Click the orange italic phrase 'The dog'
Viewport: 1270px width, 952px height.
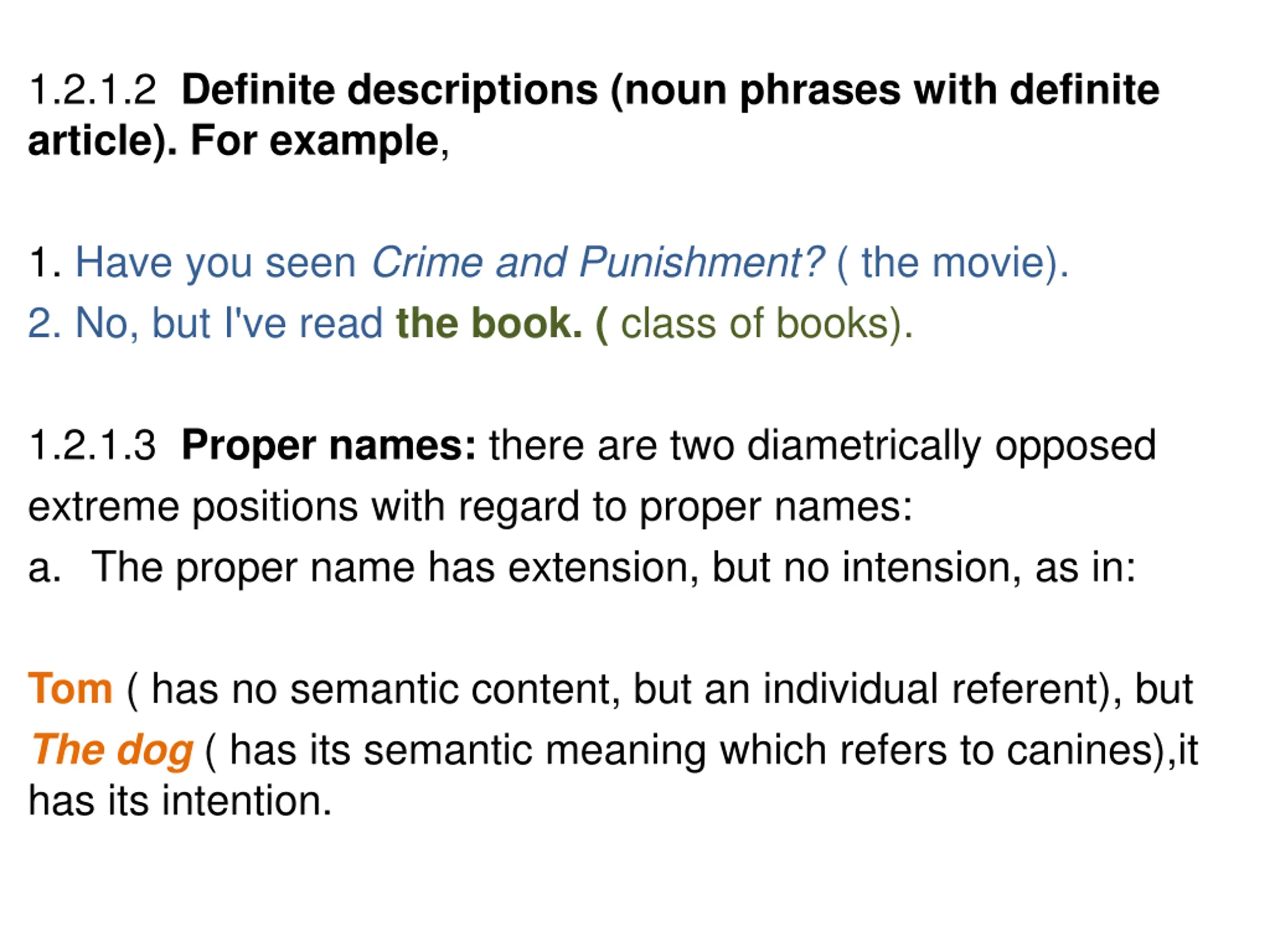coord(112,751)
